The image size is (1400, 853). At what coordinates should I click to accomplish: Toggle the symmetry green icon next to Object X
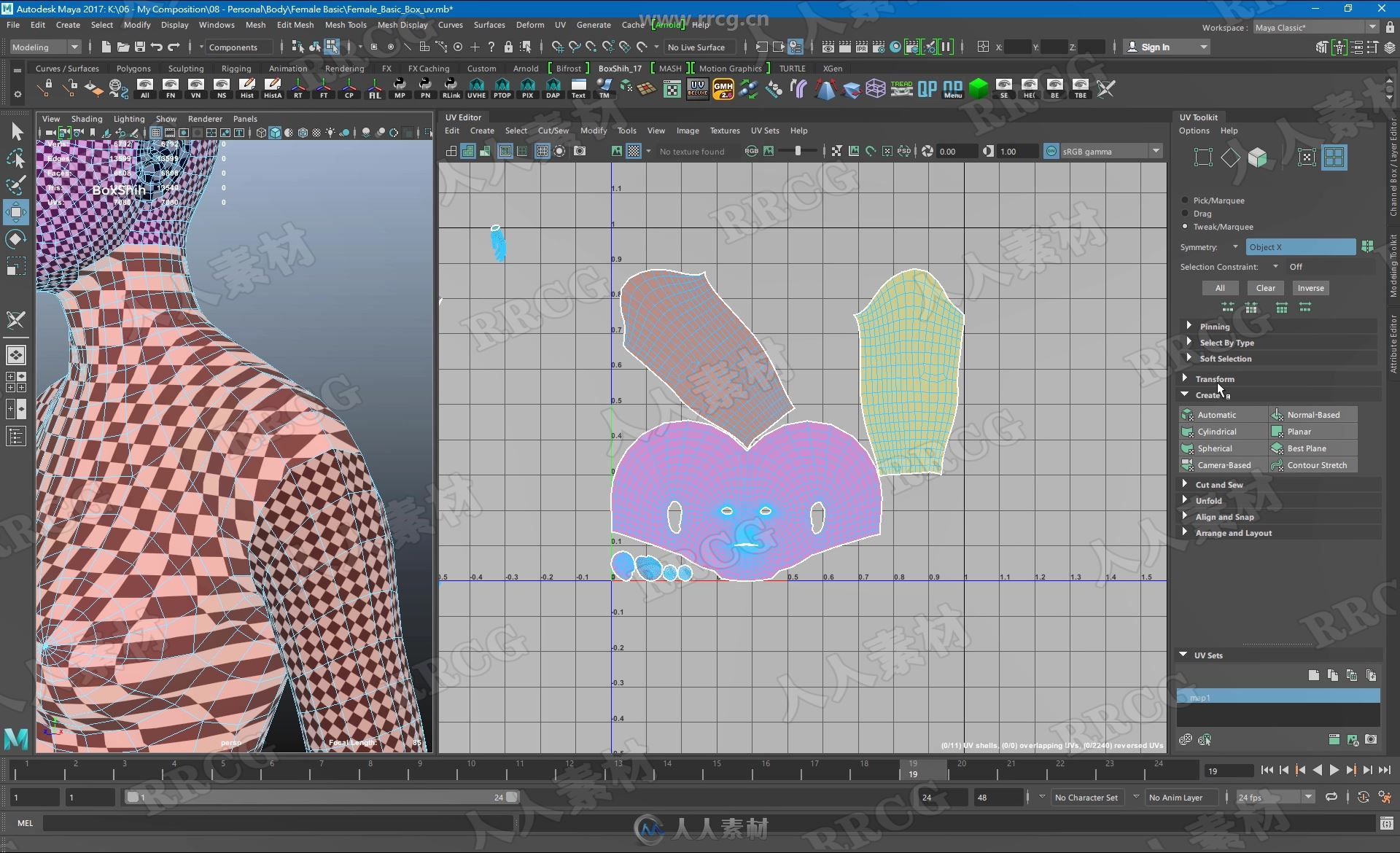point(1367,246)
